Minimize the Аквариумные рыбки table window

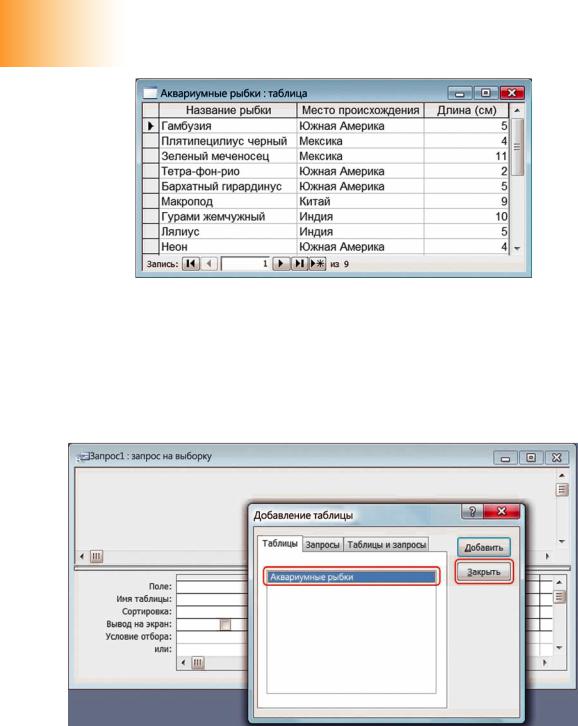coord(459,94)
